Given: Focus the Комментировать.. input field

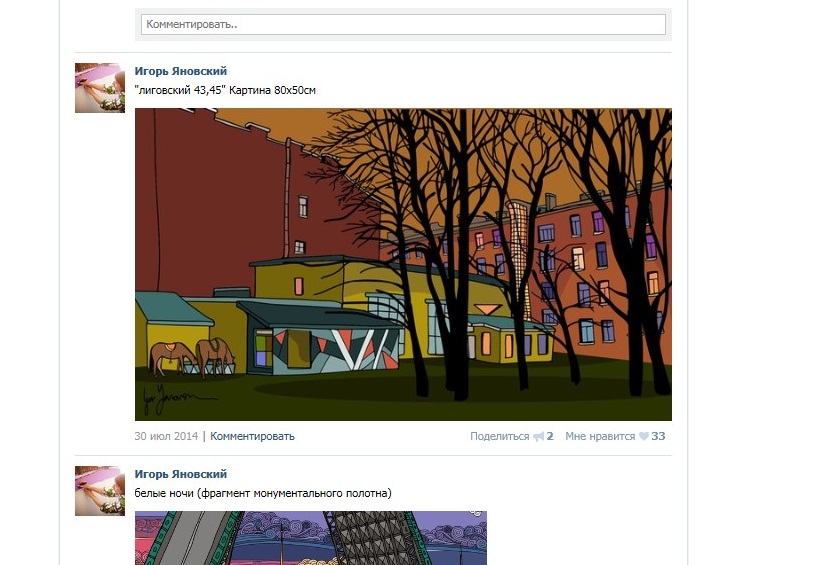Looking at the screenshot, I should coord(403,25).
